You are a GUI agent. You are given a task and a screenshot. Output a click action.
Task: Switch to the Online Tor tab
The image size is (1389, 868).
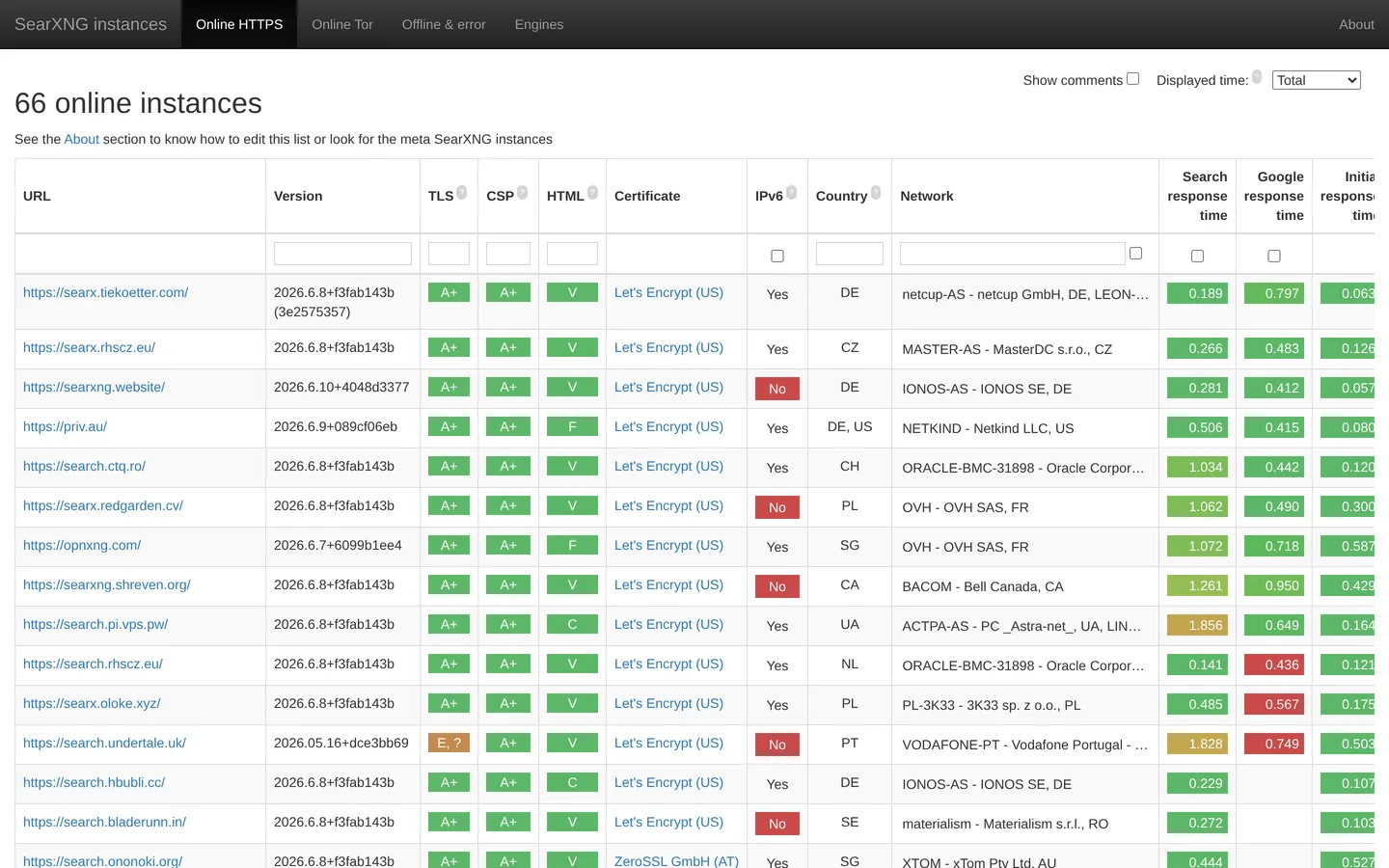(x=342, y=24)
